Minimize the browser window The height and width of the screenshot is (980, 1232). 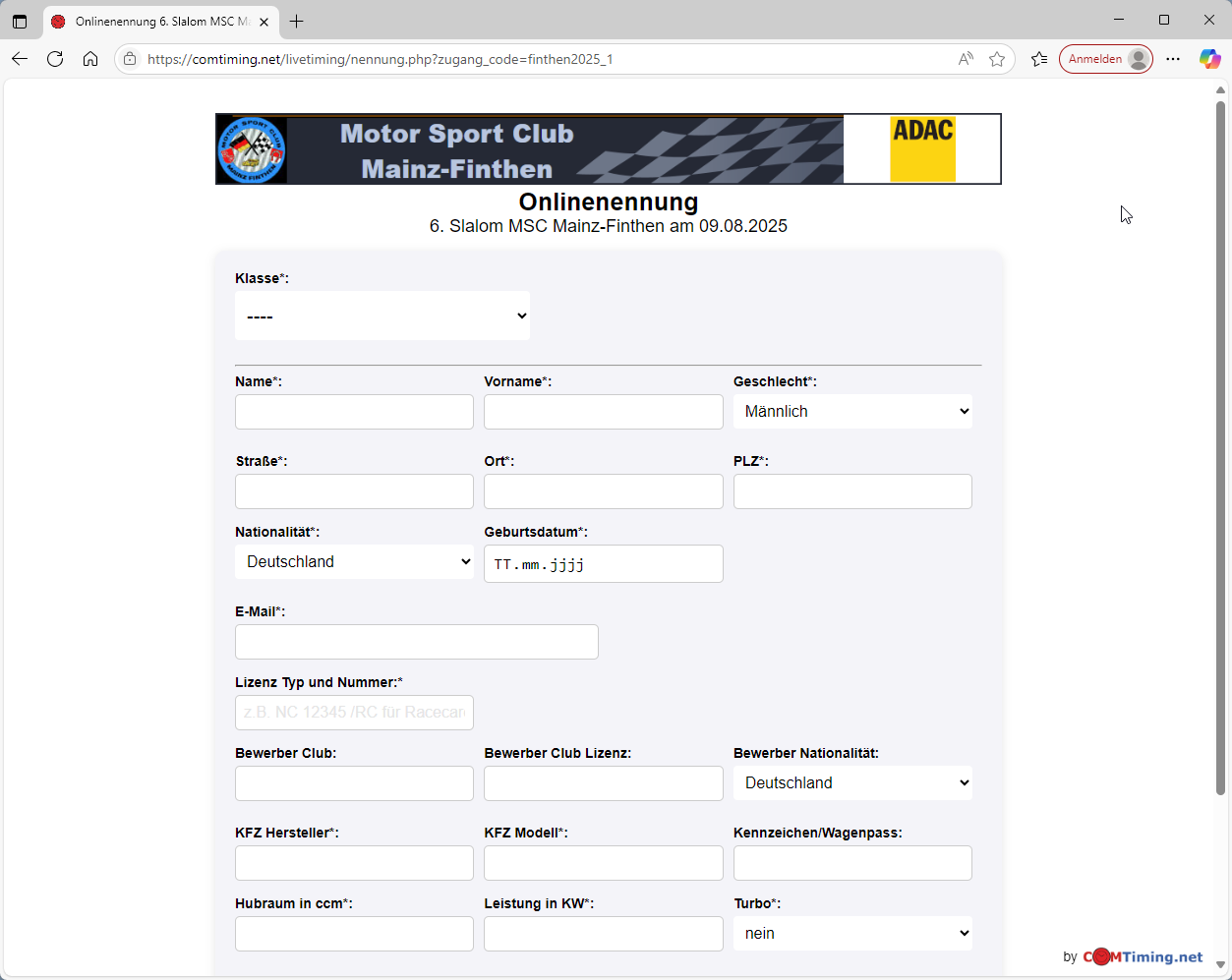tap(1119, 21)
